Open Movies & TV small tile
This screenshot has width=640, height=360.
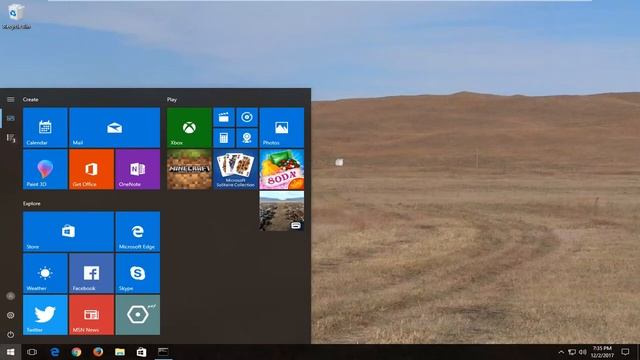pos(224,117)
